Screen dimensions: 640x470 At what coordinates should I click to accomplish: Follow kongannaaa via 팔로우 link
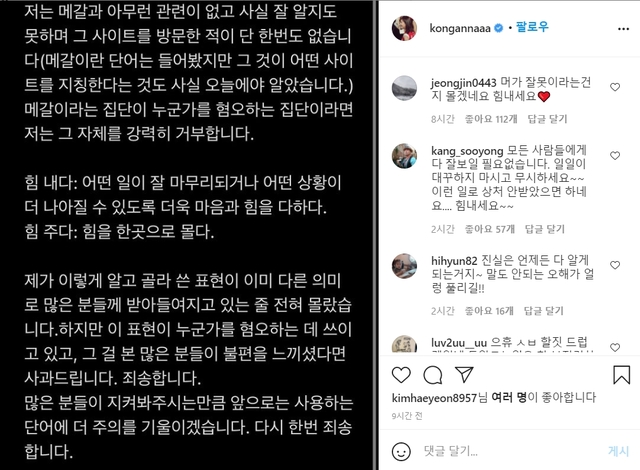click(x=532, y=27)
